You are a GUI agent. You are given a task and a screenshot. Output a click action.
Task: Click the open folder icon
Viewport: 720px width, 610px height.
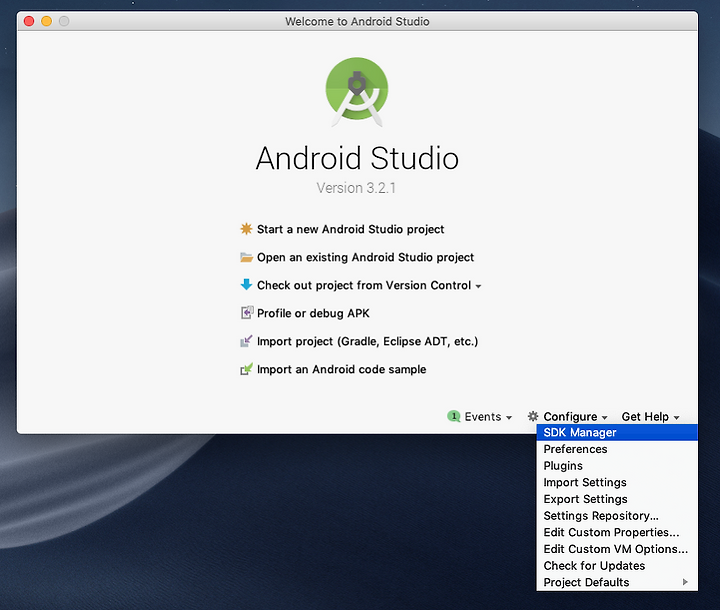(247, 257)
